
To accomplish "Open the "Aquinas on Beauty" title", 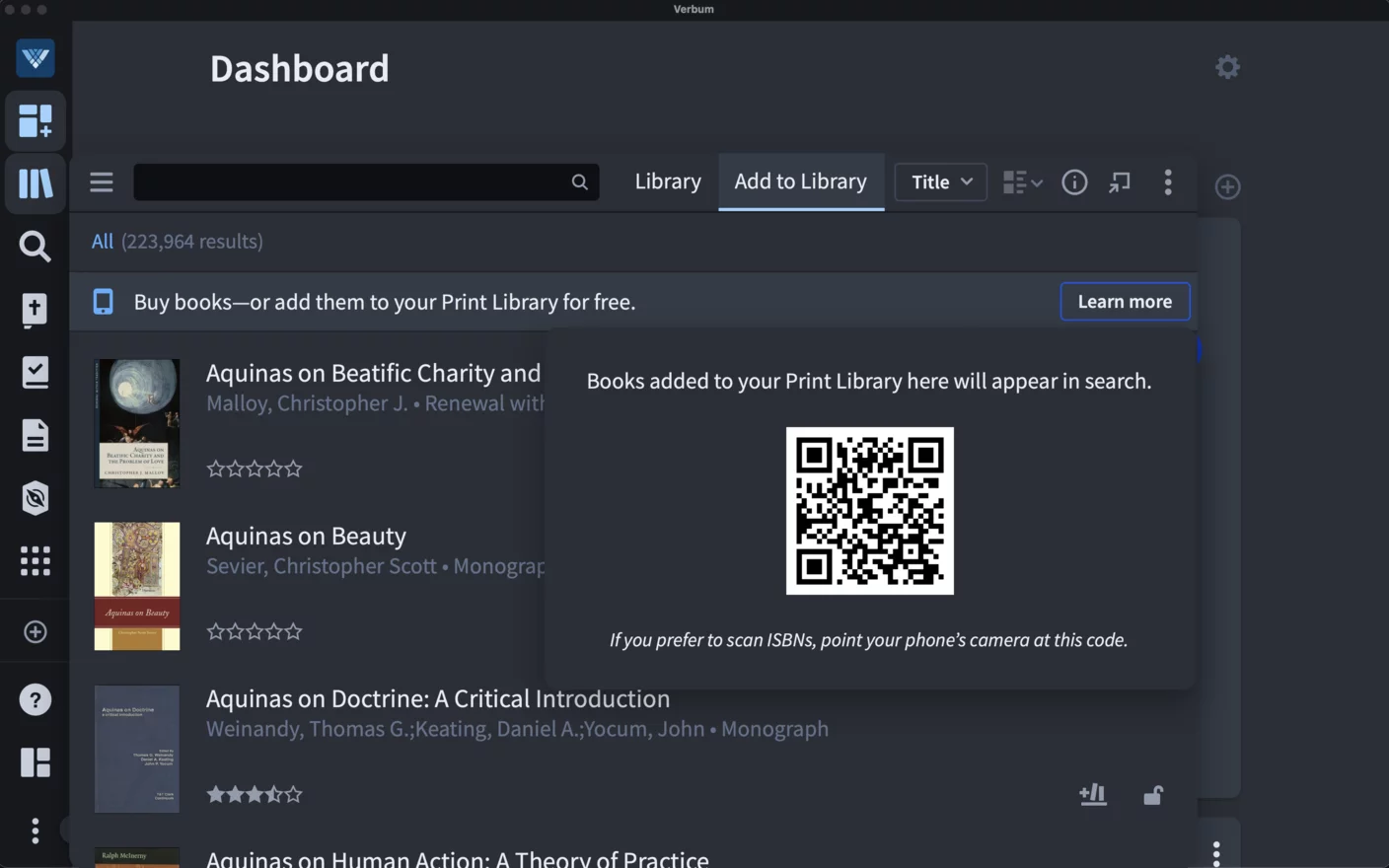I will (x=306, y=536).
